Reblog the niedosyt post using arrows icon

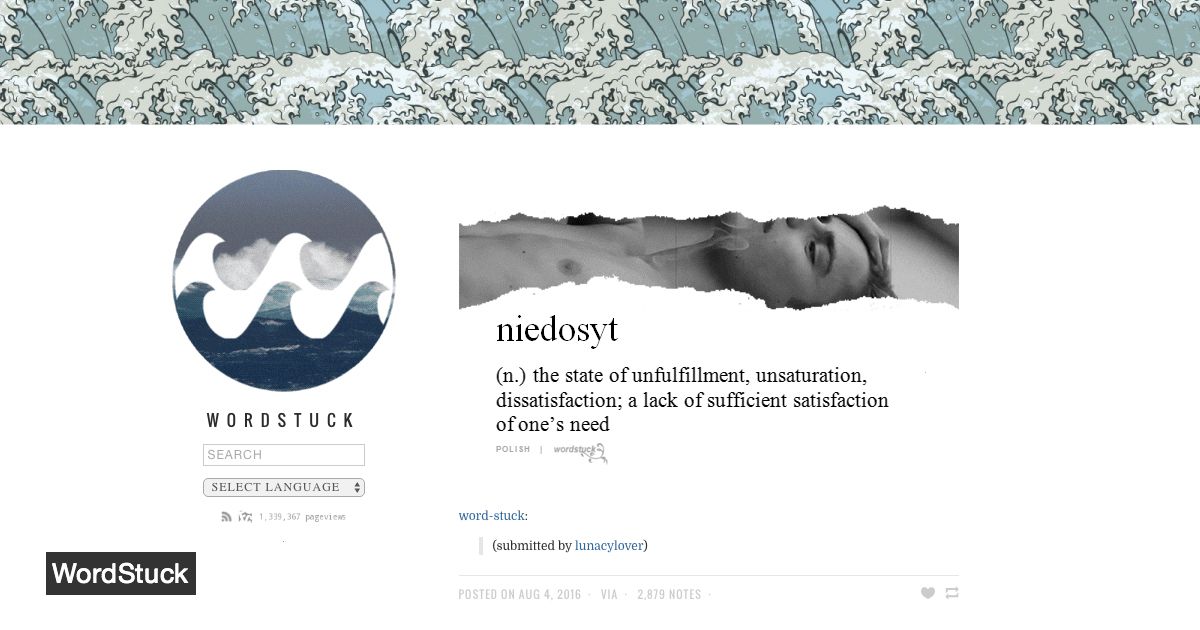[952, 593]
